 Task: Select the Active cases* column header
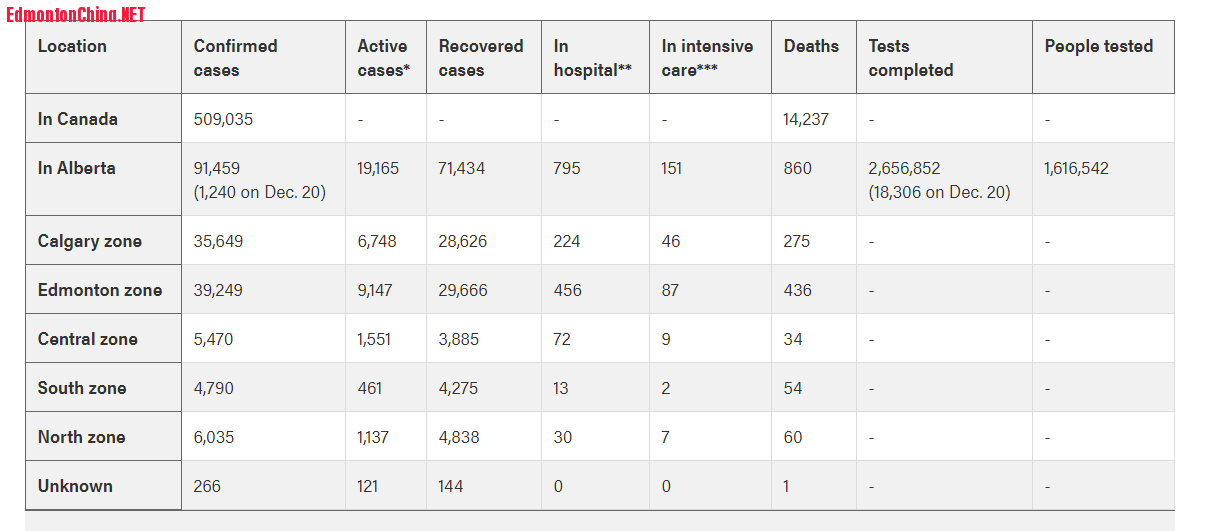384,58
